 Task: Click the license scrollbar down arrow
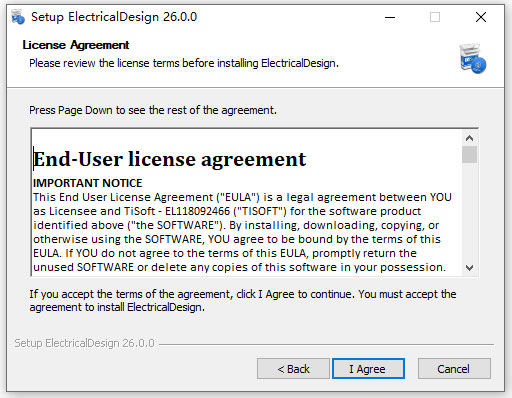pyautogui.click(x=469, y=268)
